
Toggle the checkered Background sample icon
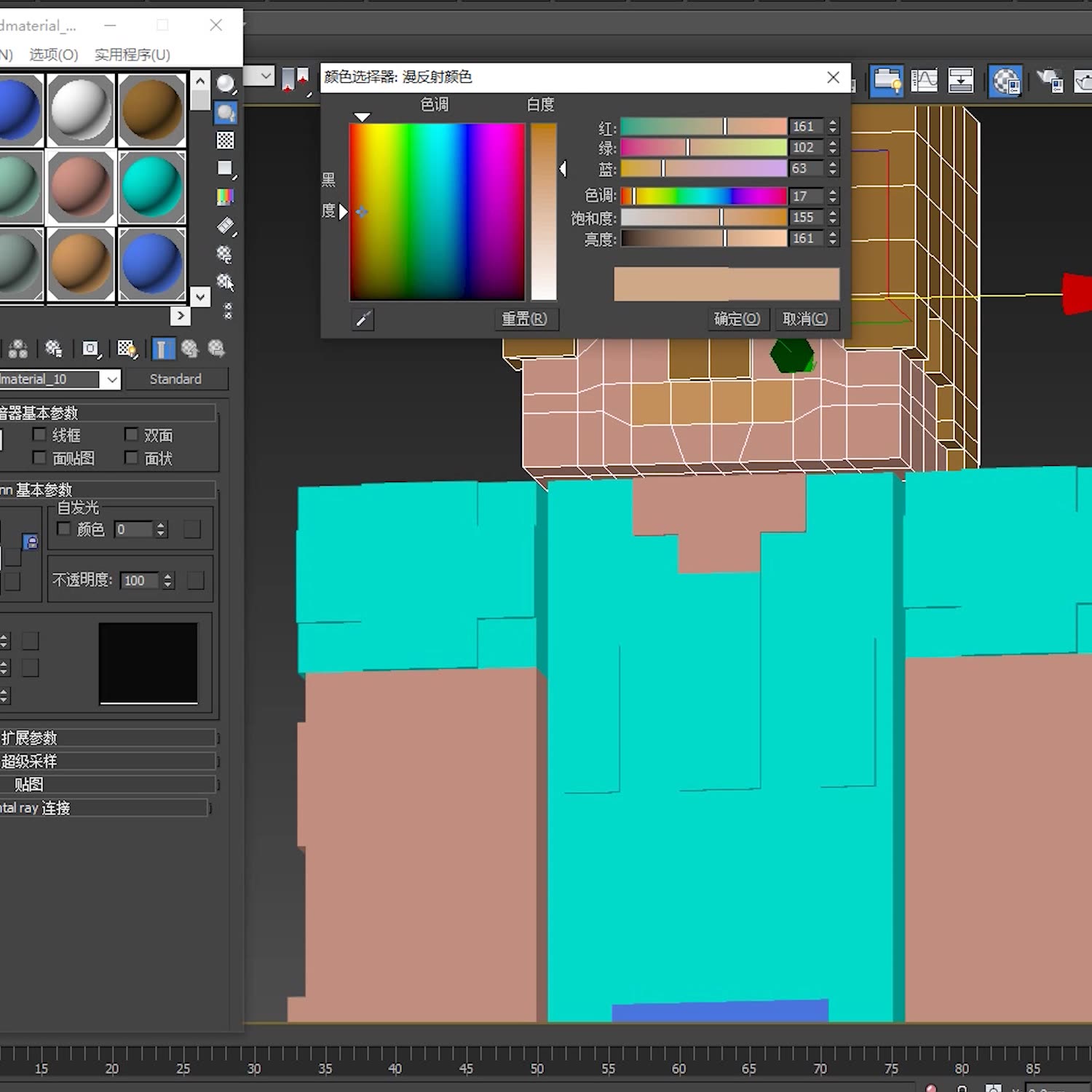click(x=226, y=141)
